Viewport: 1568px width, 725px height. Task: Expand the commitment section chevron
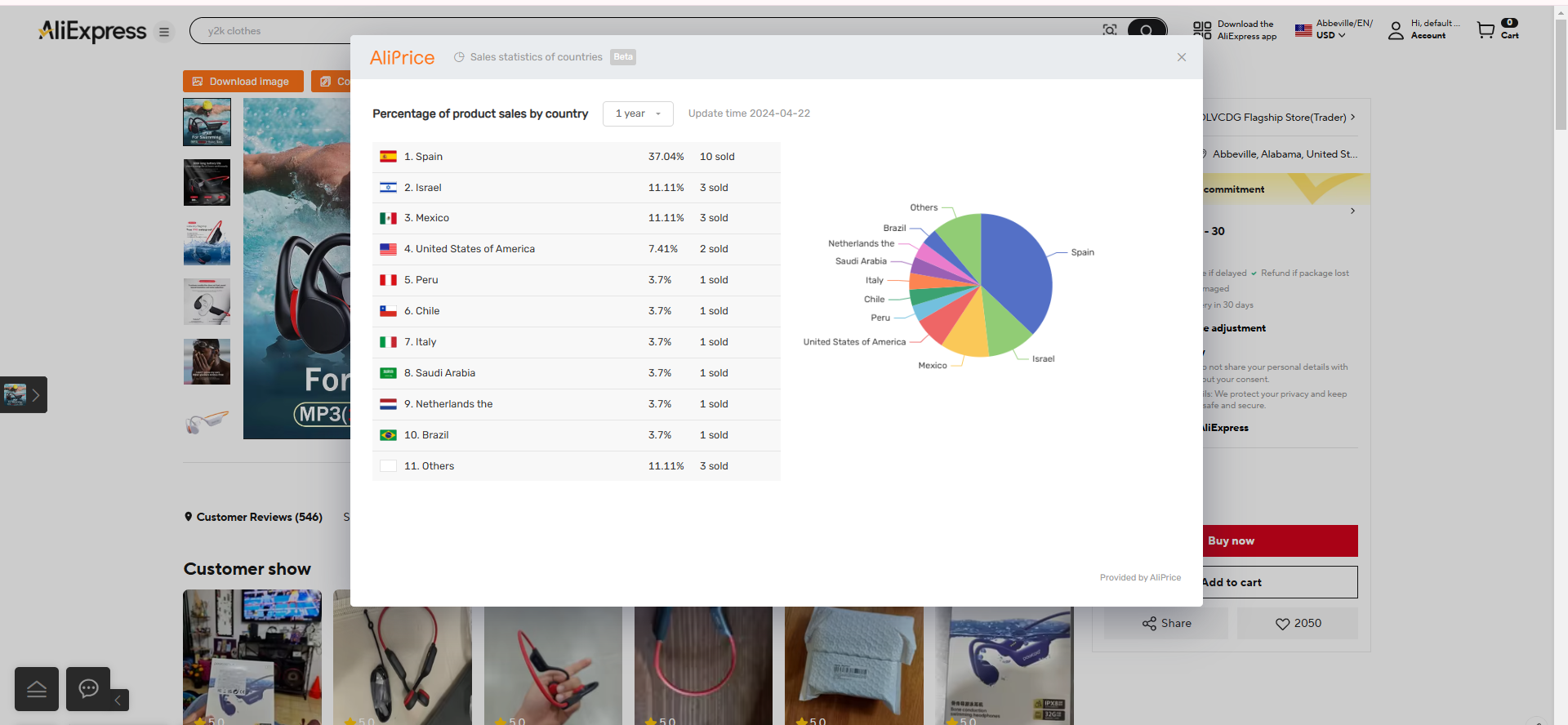[x=1352, y=211]
